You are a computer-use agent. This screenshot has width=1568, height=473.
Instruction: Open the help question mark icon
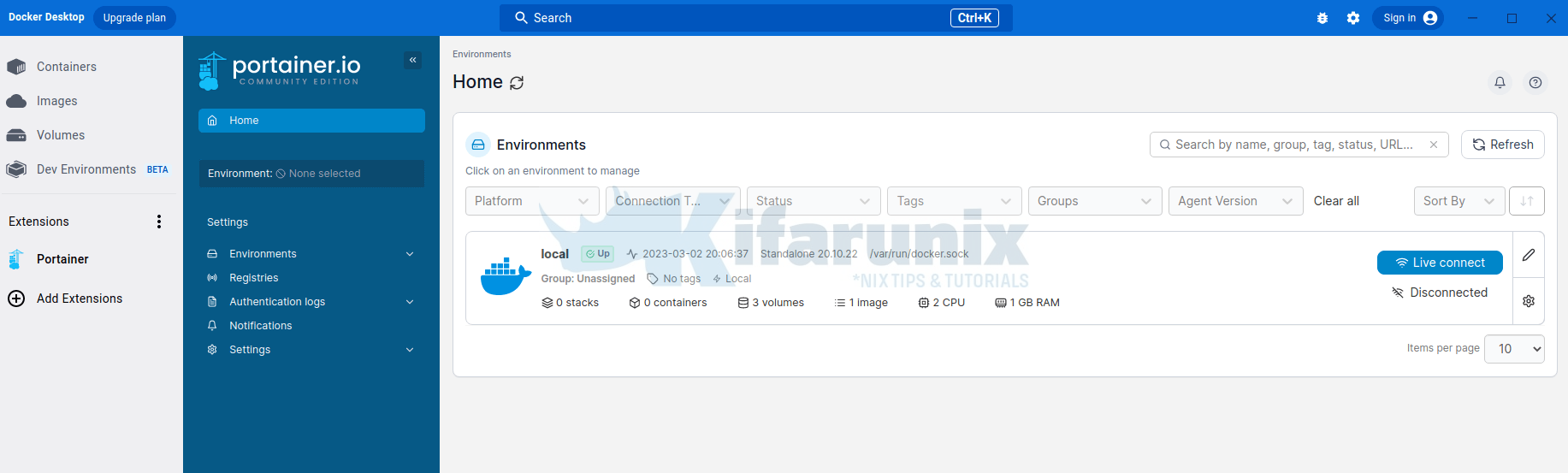tap(1535, 82)
